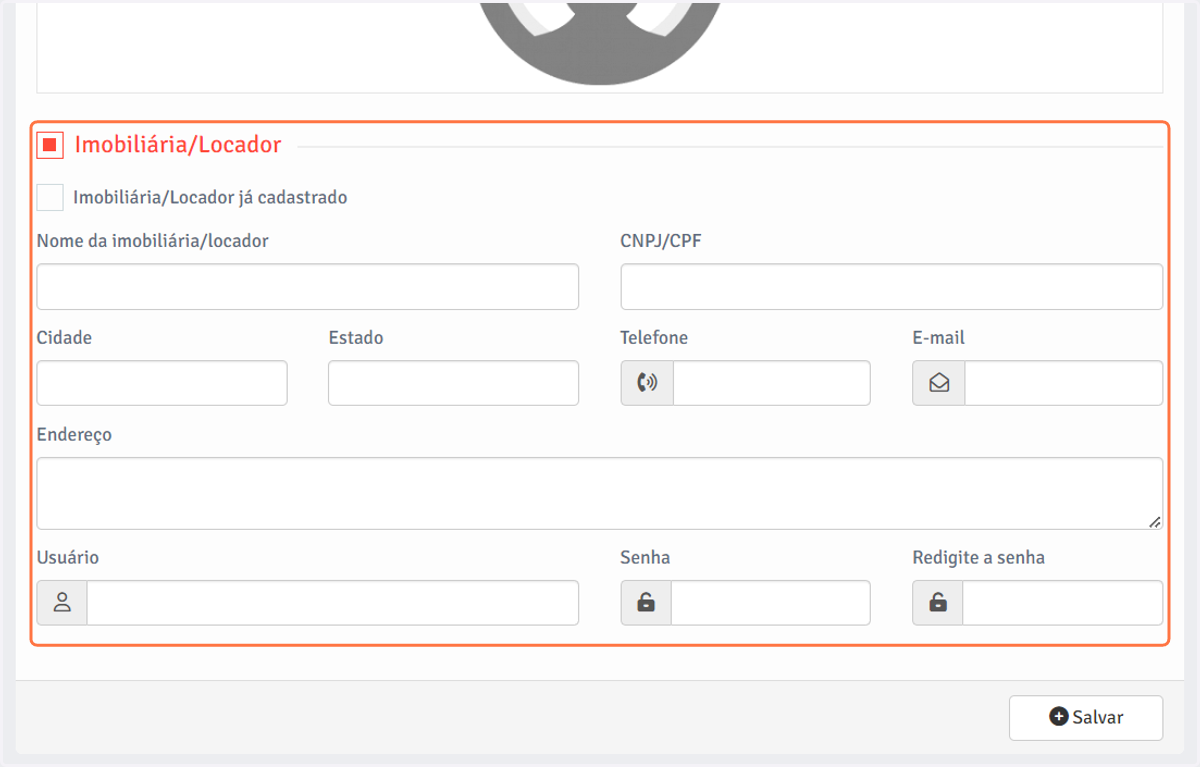The image size is (1200, 767).
Task: Click the 'Endereço' label text
Action: 75,435
